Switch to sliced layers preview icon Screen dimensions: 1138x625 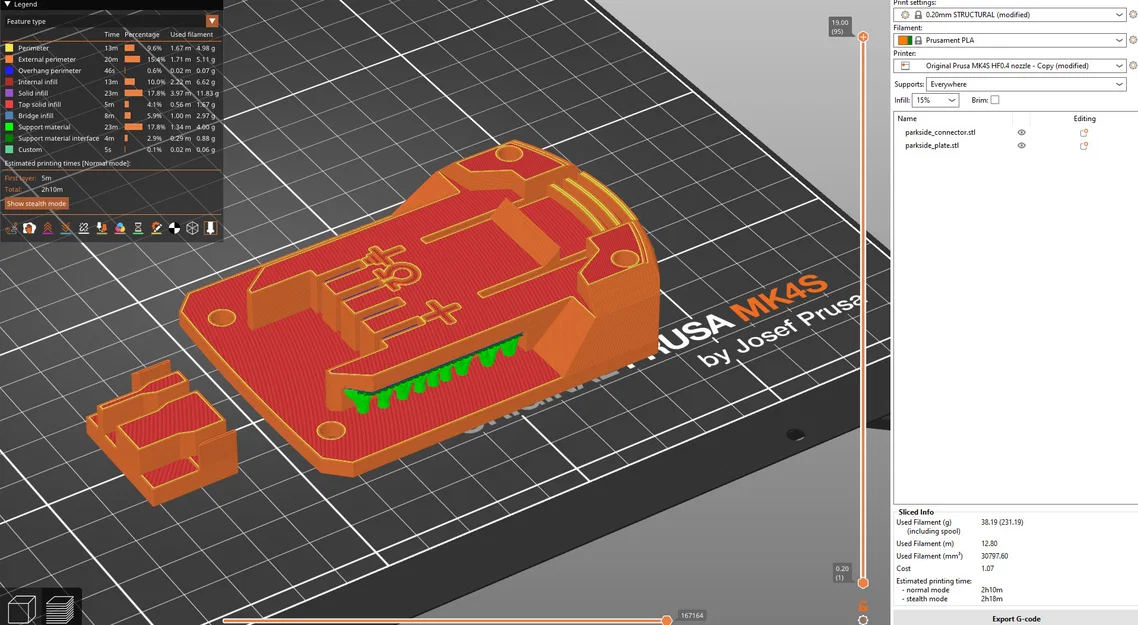[60, 608]
